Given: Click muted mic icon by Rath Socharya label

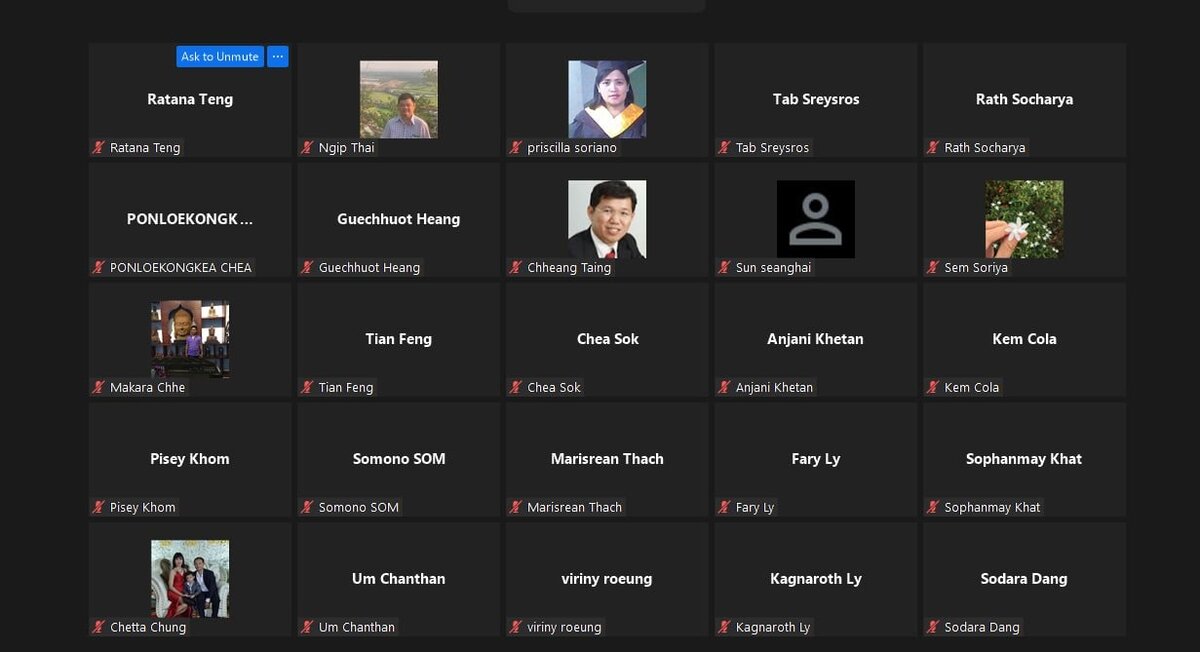Looking at the screenshot, I should point(934,148).
